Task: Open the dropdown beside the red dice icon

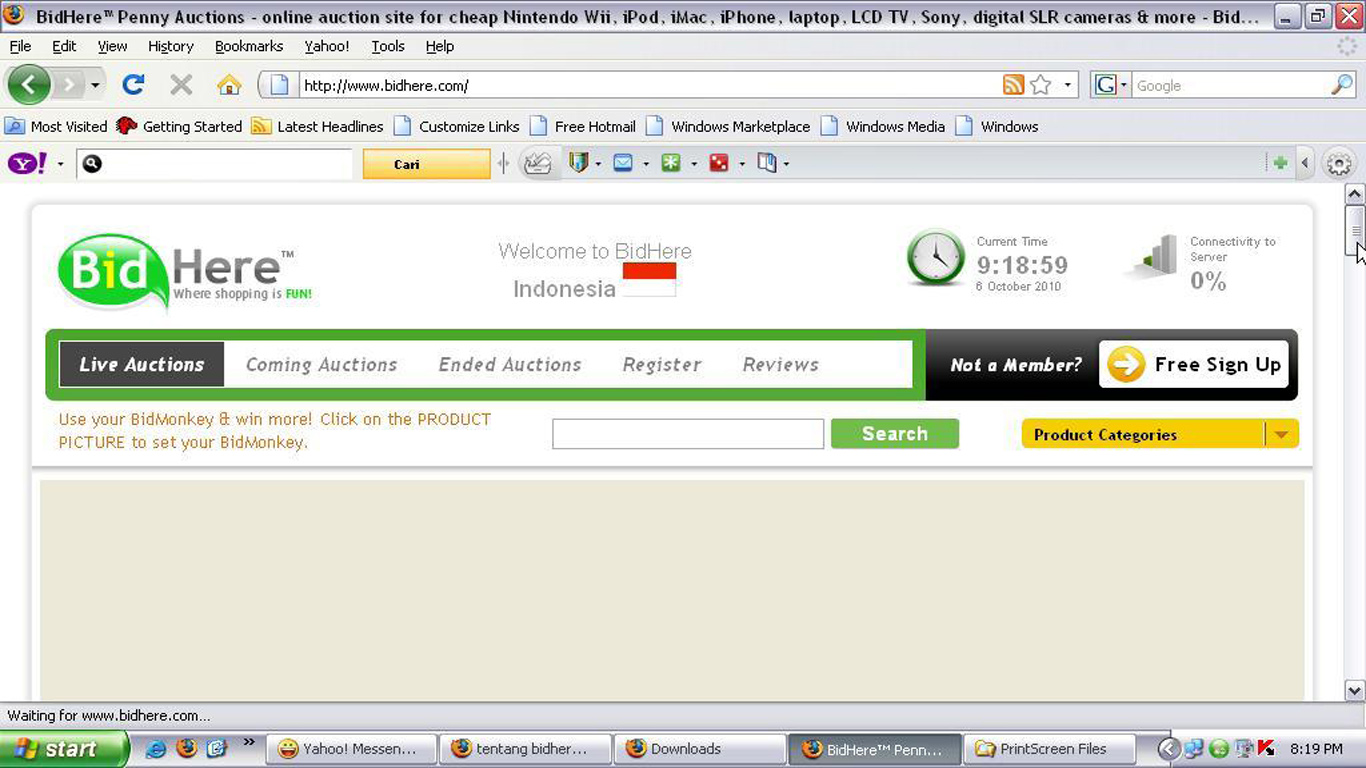Action: [x=742, y=164]
